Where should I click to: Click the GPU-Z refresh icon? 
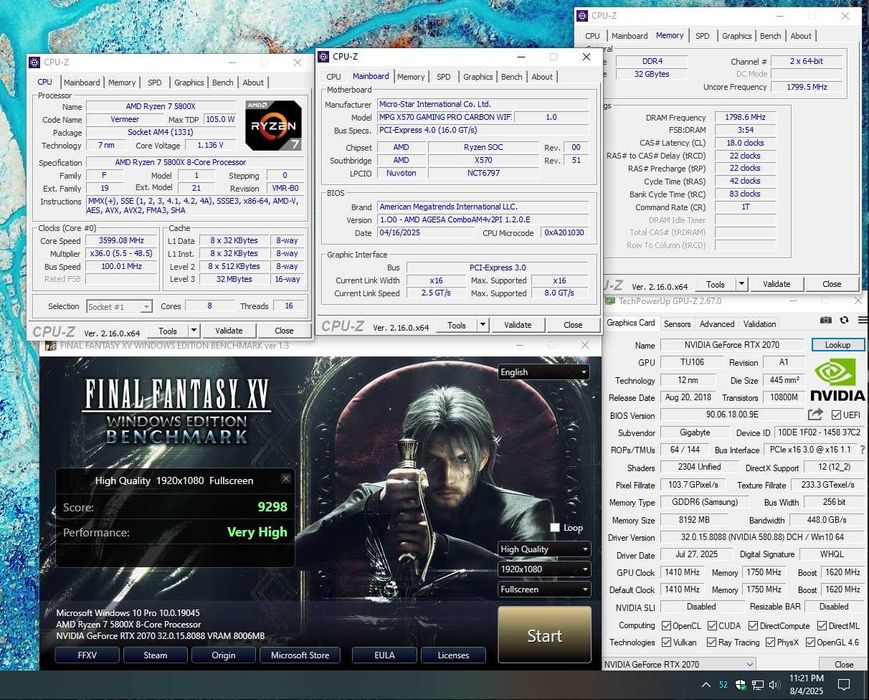tap(843, 320)
